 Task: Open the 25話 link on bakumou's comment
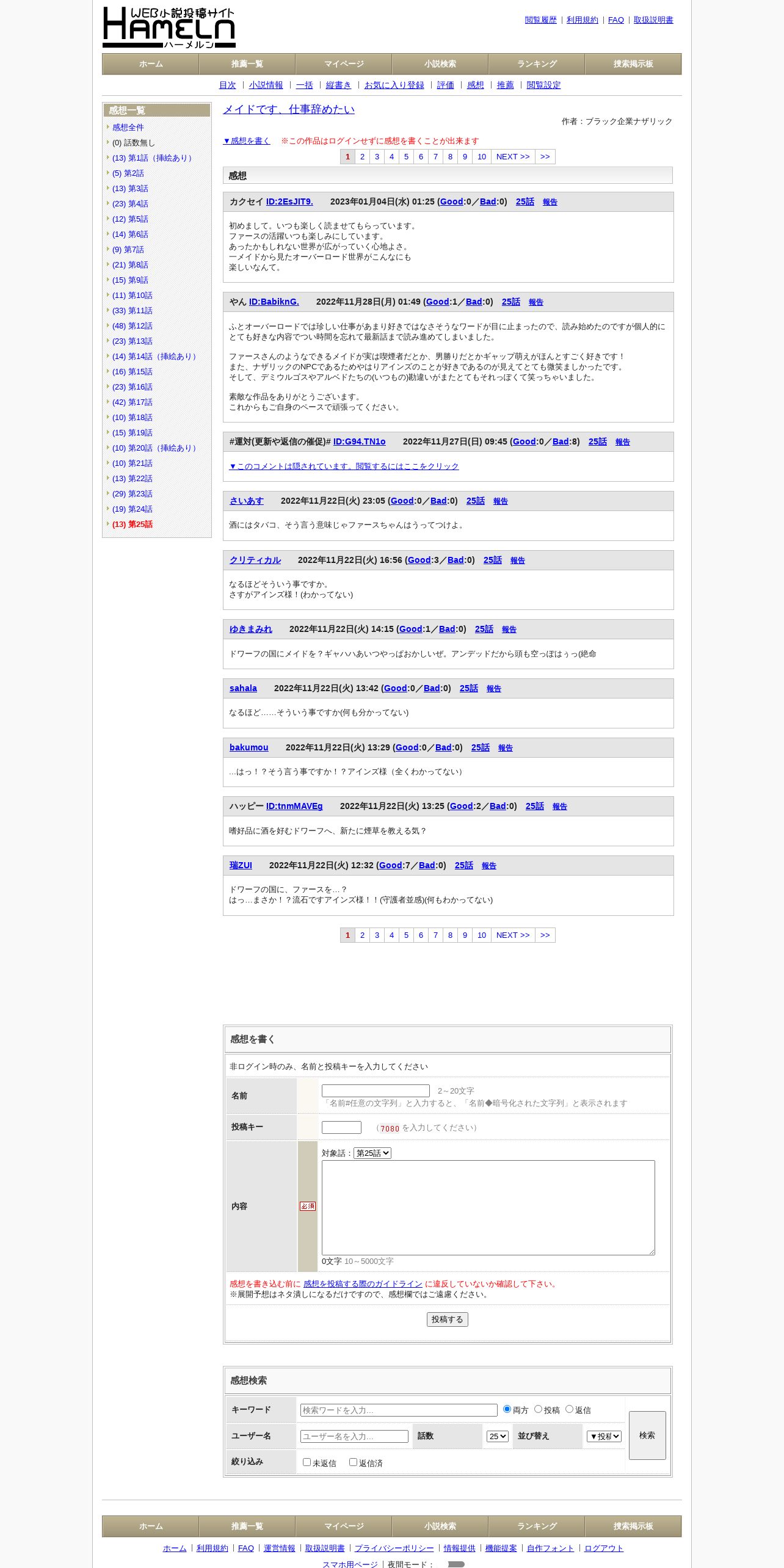(x=481, y=747)
